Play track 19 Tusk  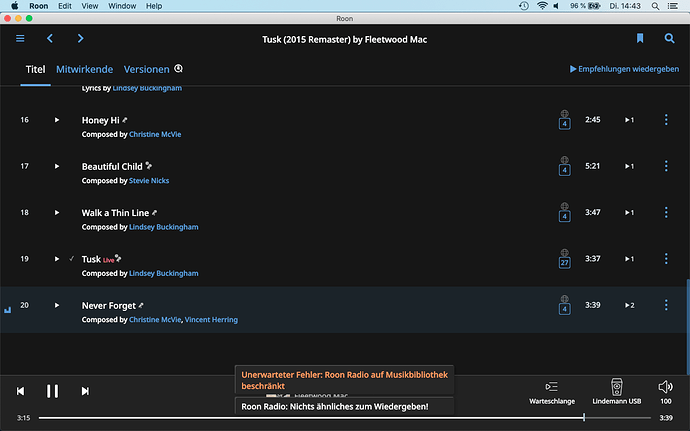click(57, 259)
